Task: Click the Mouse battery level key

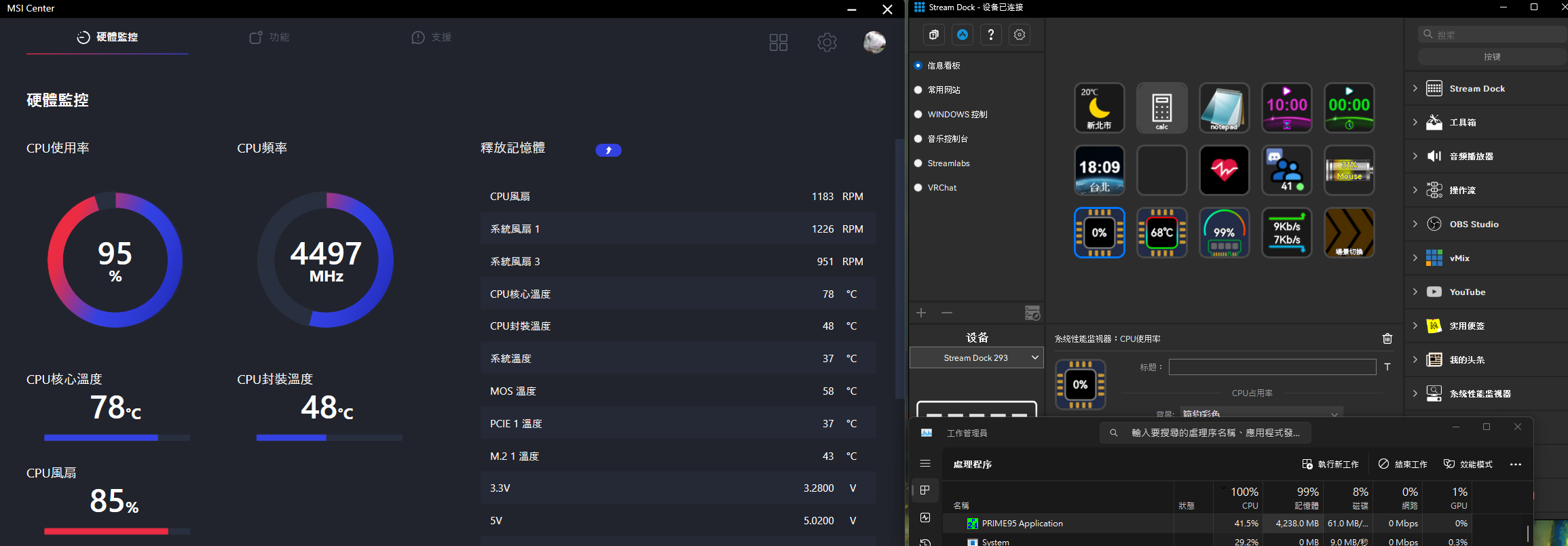Action: tap(1349, 170)
